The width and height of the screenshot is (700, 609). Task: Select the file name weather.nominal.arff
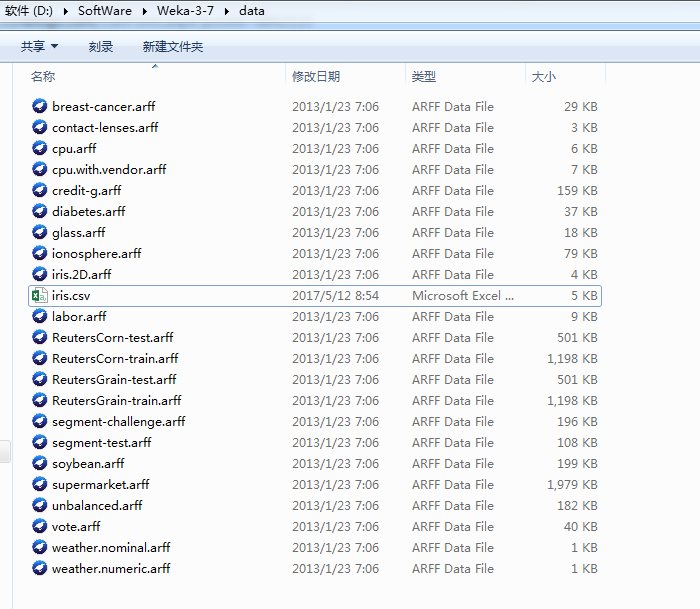tap(111, 547)
